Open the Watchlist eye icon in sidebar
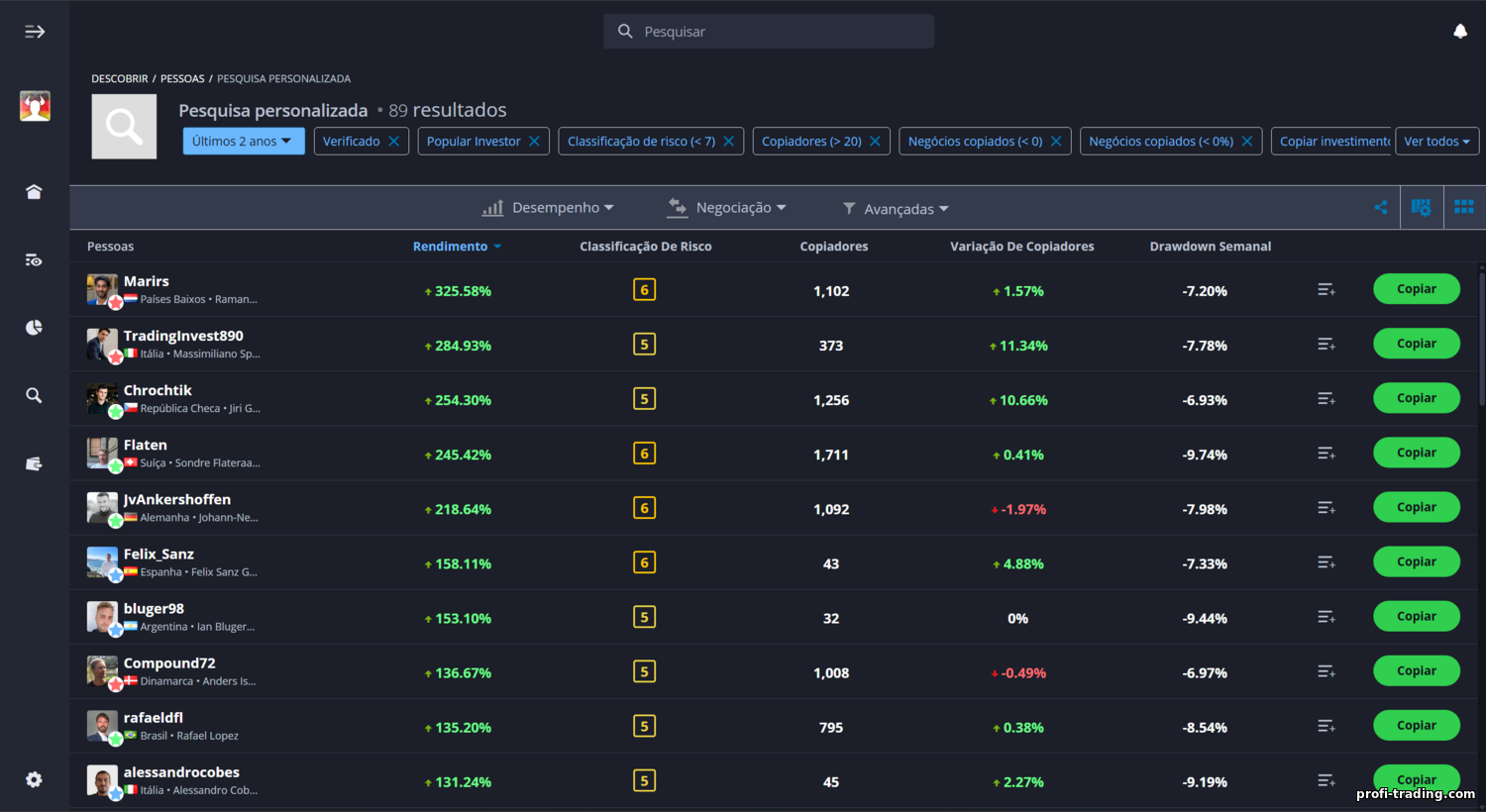This screenshot has height=812, width=1486. point(34,260)
